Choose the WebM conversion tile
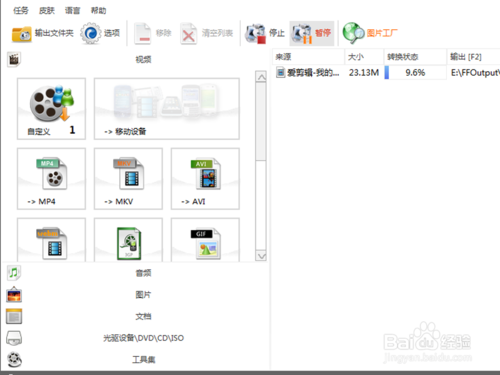500x375 pixels. 51,240
